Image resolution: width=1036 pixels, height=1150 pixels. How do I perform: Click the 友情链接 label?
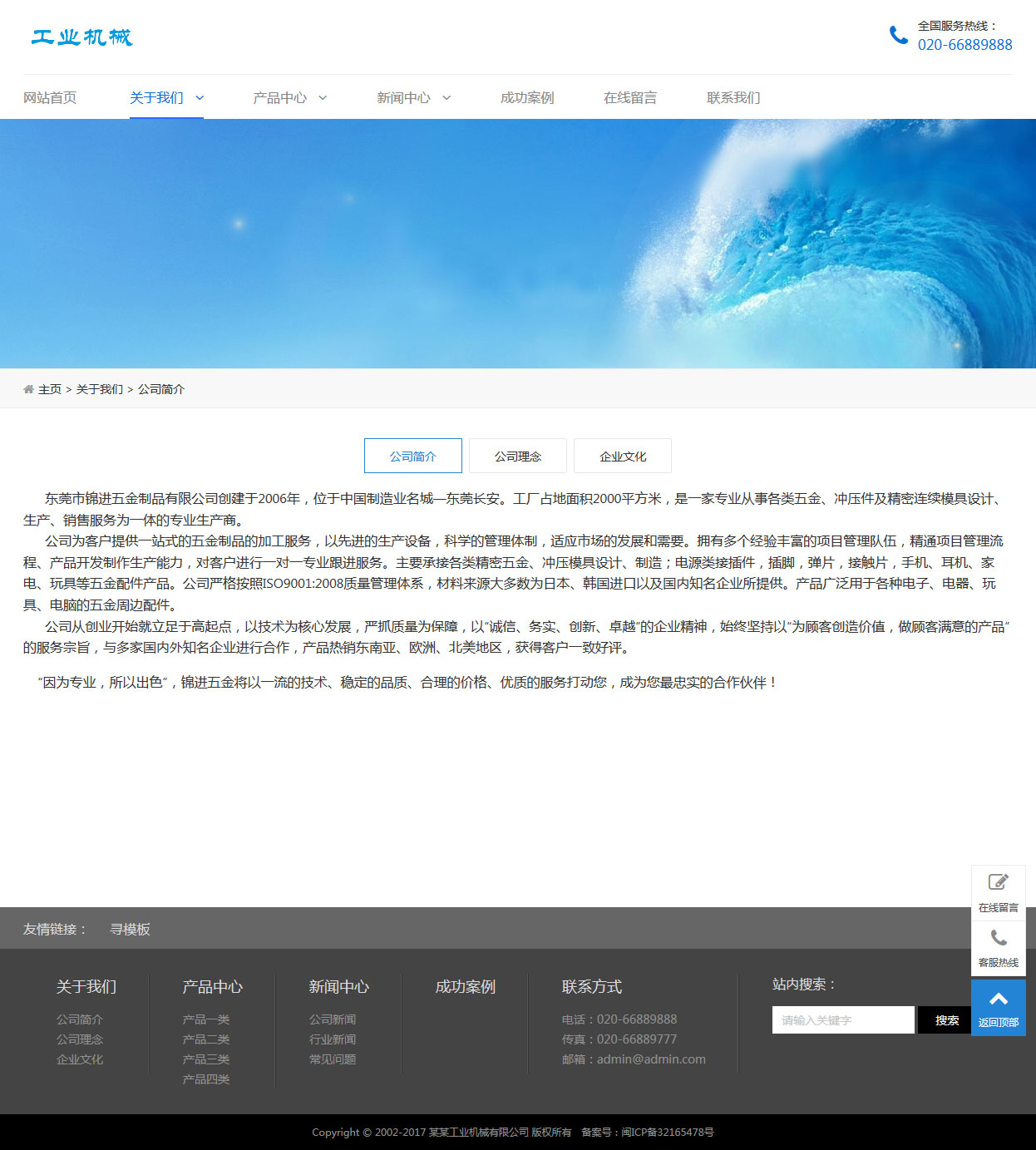(x=55, y=929)
